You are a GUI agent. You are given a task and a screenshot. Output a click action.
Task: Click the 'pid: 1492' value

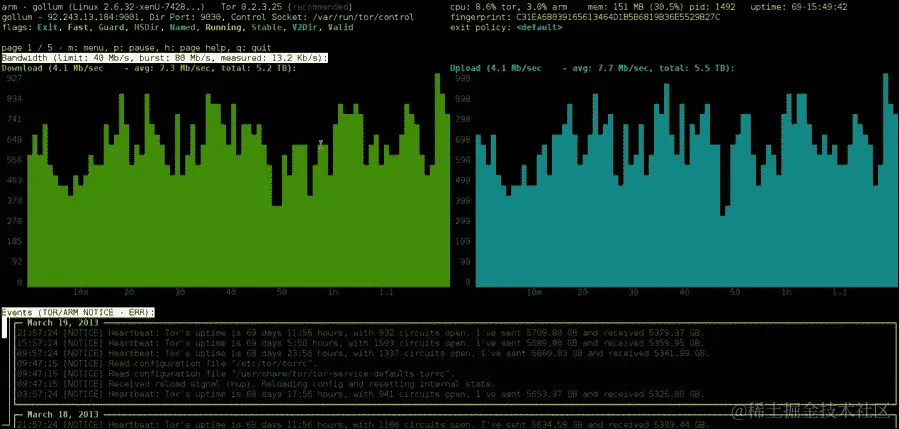(714, 7)
